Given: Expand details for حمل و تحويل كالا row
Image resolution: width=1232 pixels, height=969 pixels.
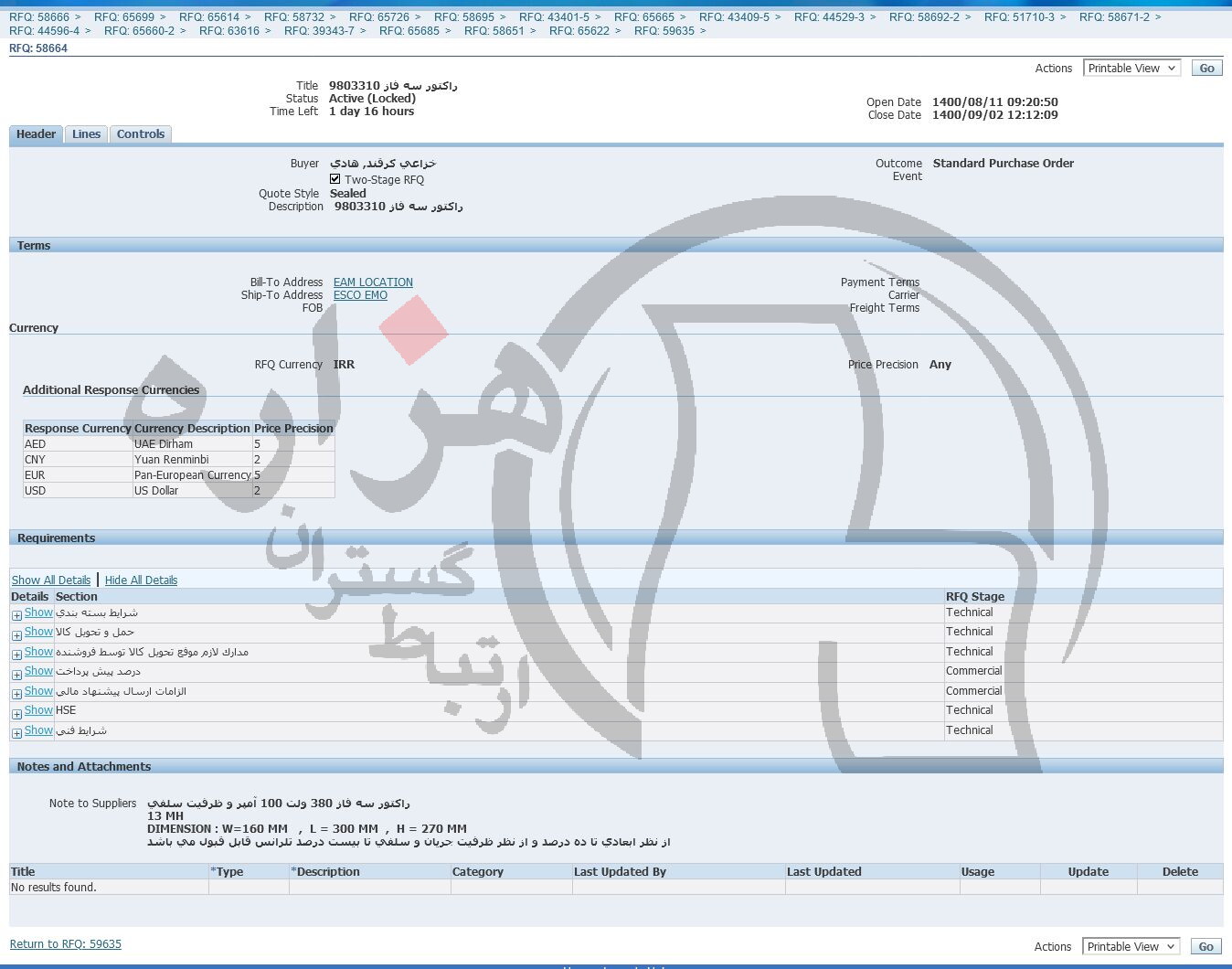Looking at the screenshot, I should pyautogui.click(x=16, y=634).
